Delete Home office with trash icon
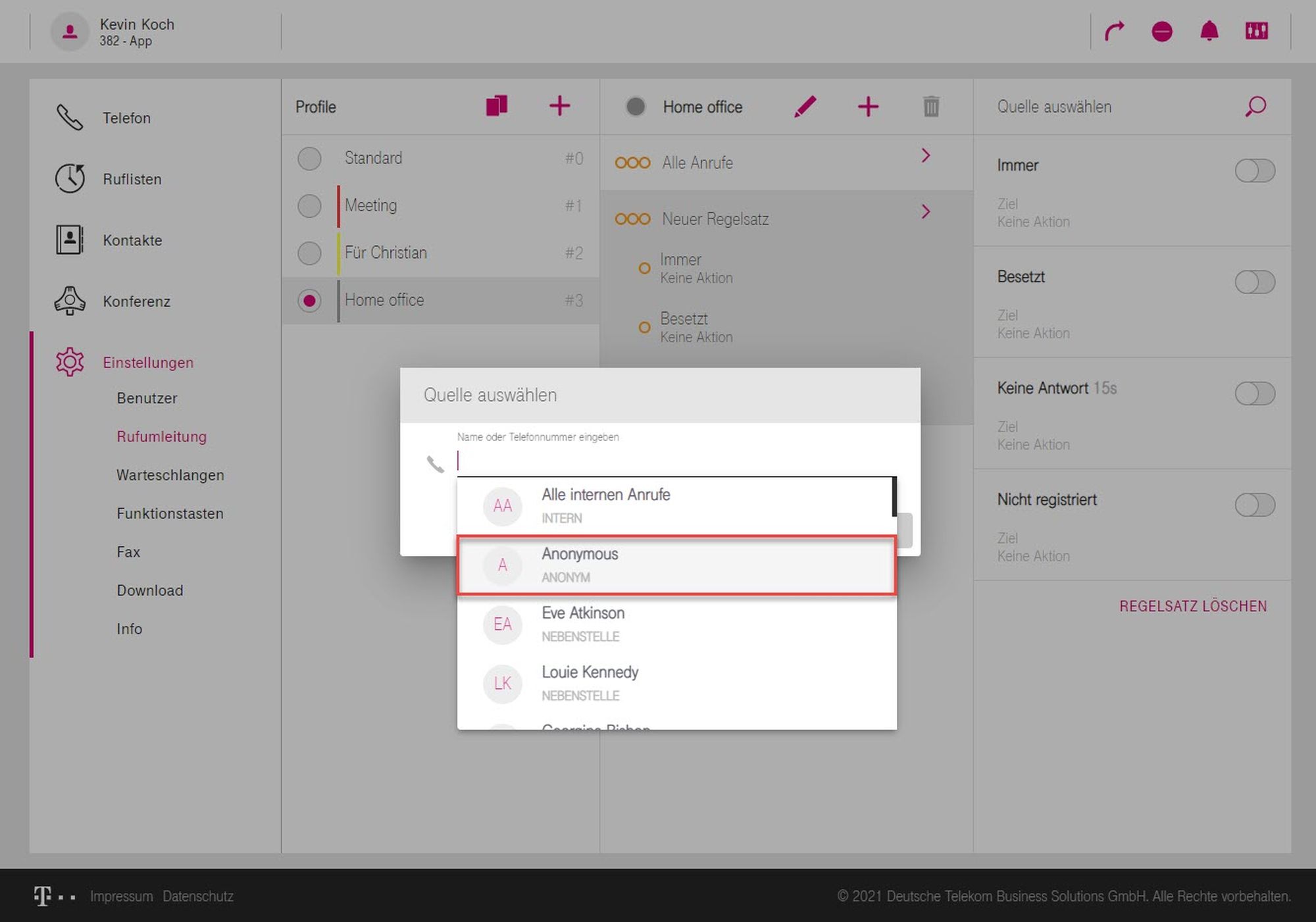Viewport: 1316px width, 922px height. tap(930, 107)
